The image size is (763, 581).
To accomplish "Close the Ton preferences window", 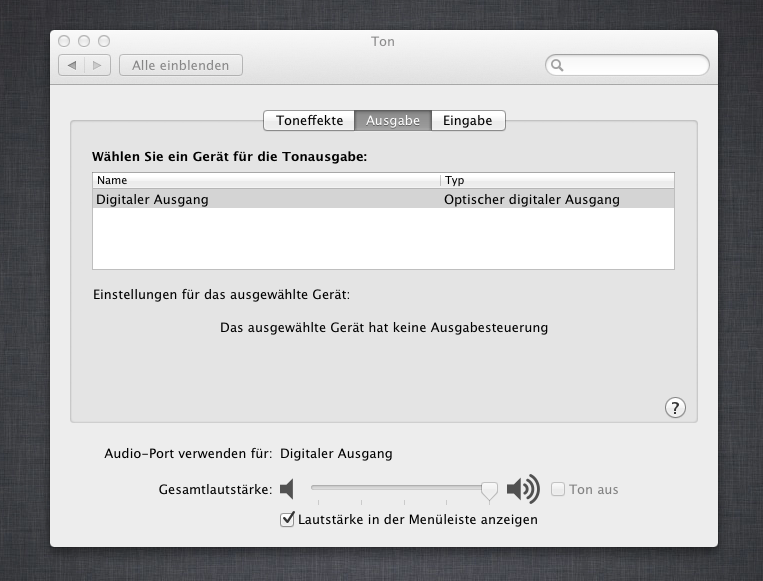I will click(x=65, y=41).
